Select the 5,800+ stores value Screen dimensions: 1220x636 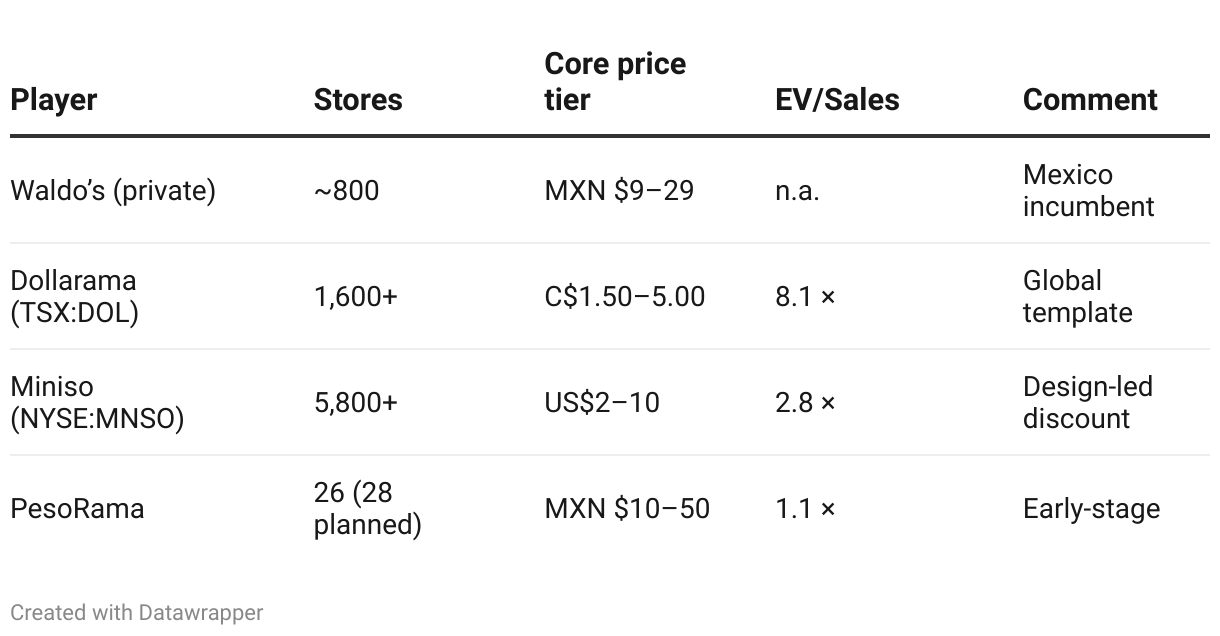click(356, 402)
